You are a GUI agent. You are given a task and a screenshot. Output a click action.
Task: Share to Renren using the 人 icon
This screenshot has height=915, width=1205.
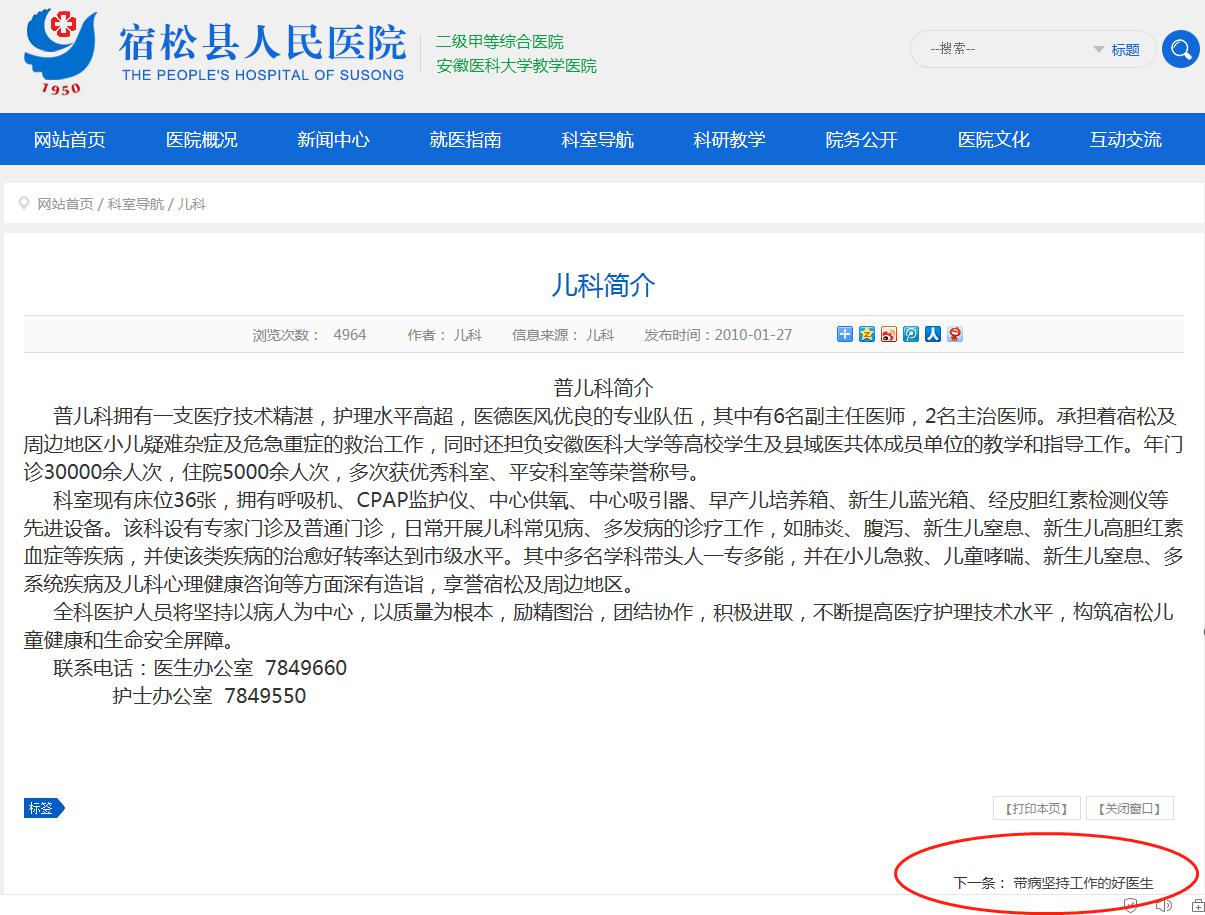point(932,334)
